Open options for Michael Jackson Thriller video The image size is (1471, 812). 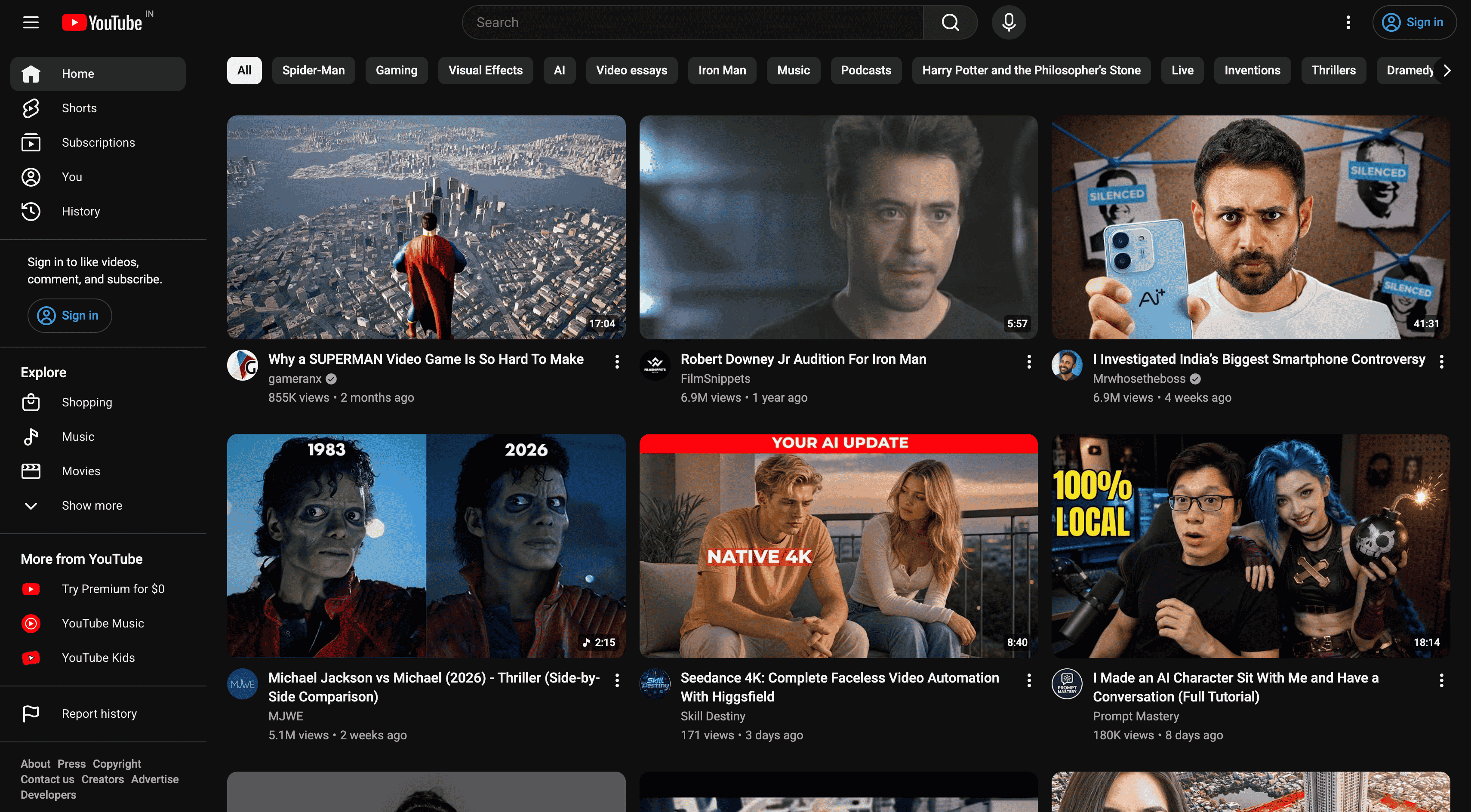pos(617,680)
